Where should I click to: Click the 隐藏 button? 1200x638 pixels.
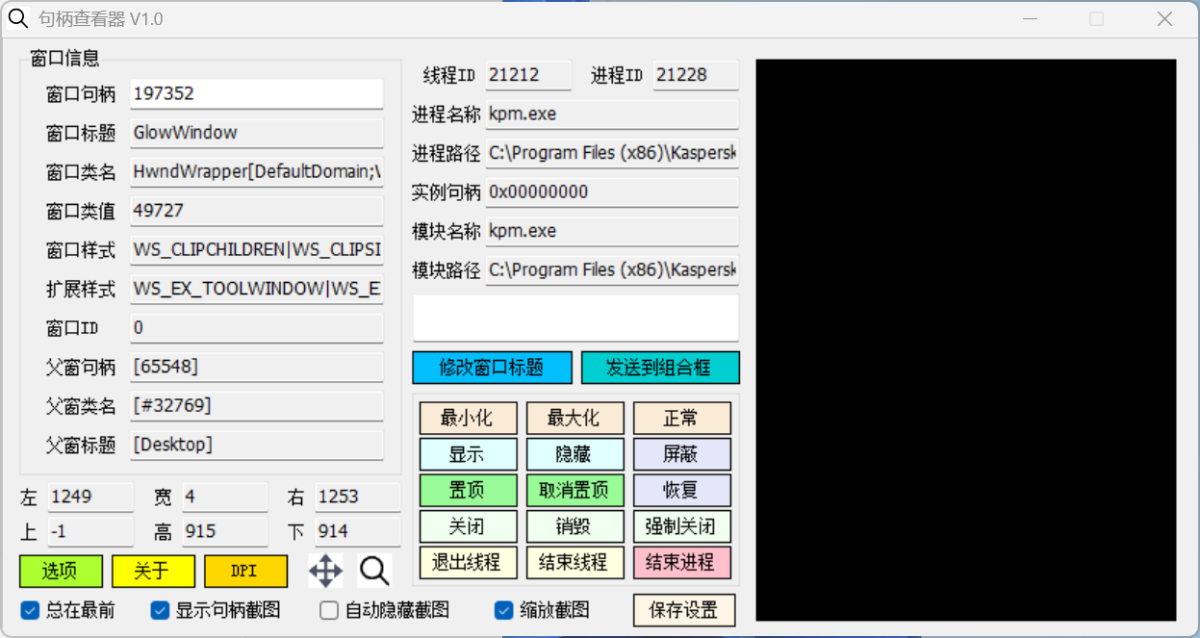(575, 454)
